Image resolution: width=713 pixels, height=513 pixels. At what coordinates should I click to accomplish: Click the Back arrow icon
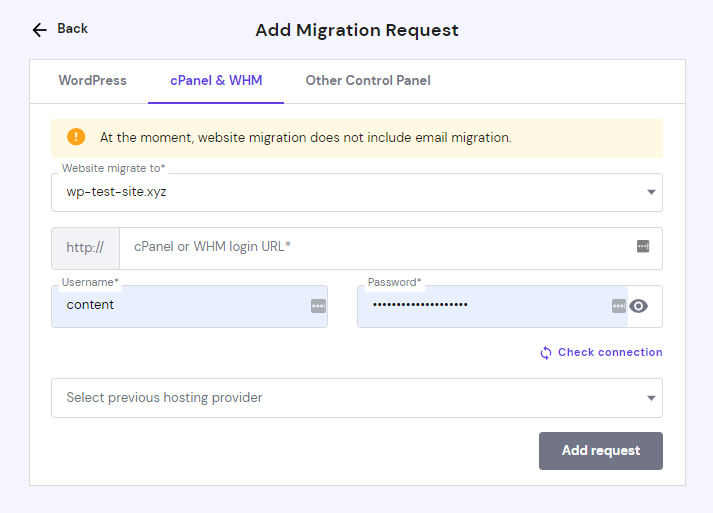[40, 30]
